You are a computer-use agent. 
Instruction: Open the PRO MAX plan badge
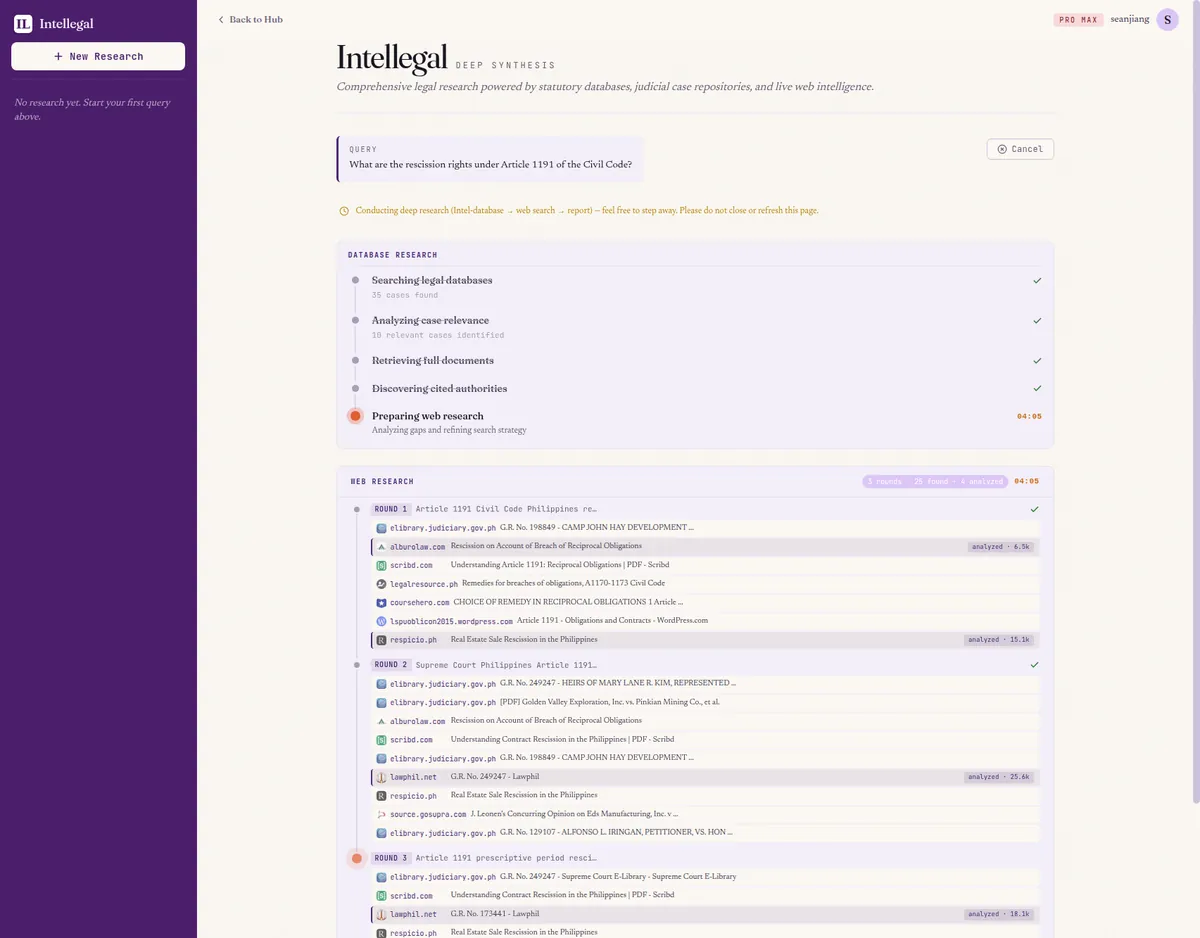1079,19
